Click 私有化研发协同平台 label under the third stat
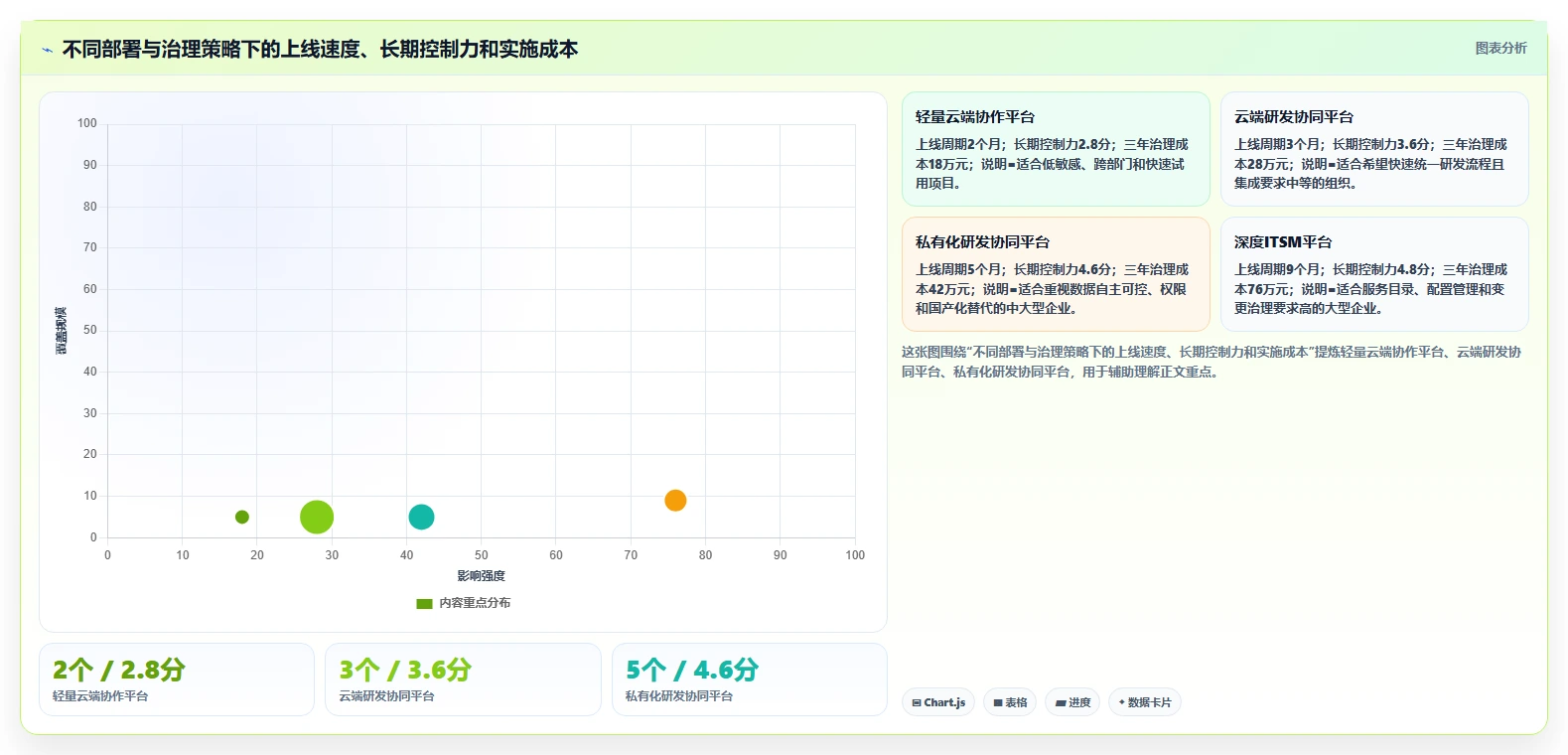This screenshot has width=1568, height=755. 679,696
